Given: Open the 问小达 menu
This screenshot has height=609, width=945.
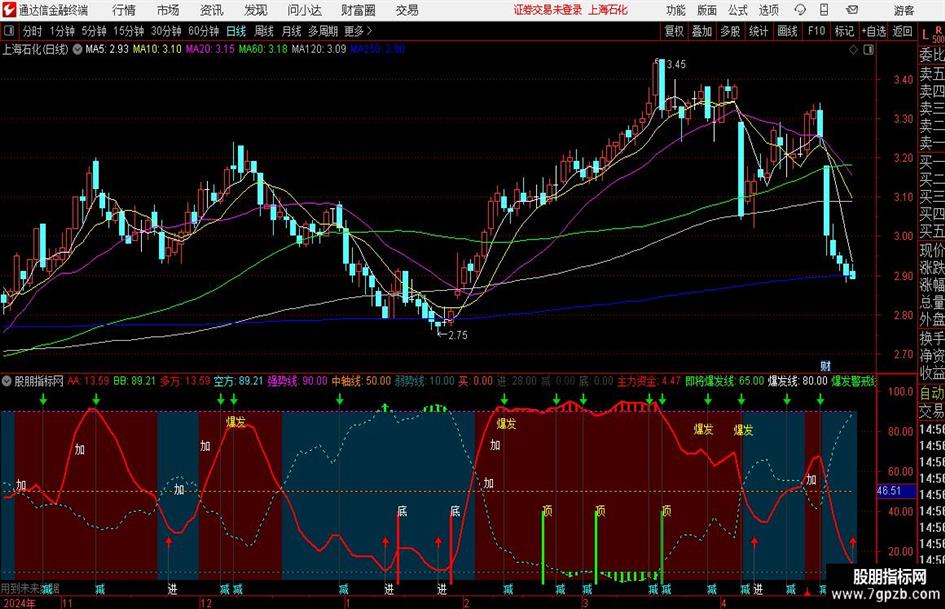Looking at the screenshot, I should point(304,10).
